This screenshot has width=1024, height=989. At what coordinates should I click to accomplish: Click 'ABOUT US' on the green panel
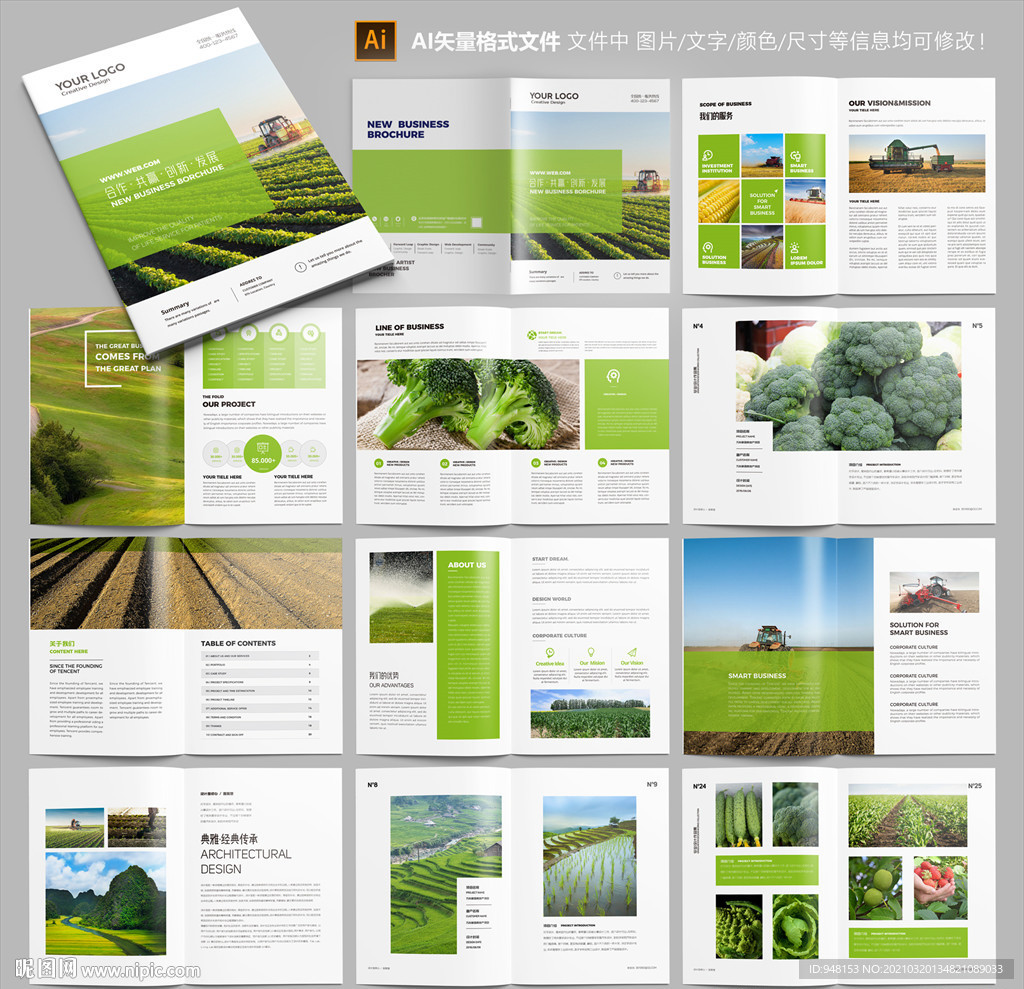coord(467,565)
